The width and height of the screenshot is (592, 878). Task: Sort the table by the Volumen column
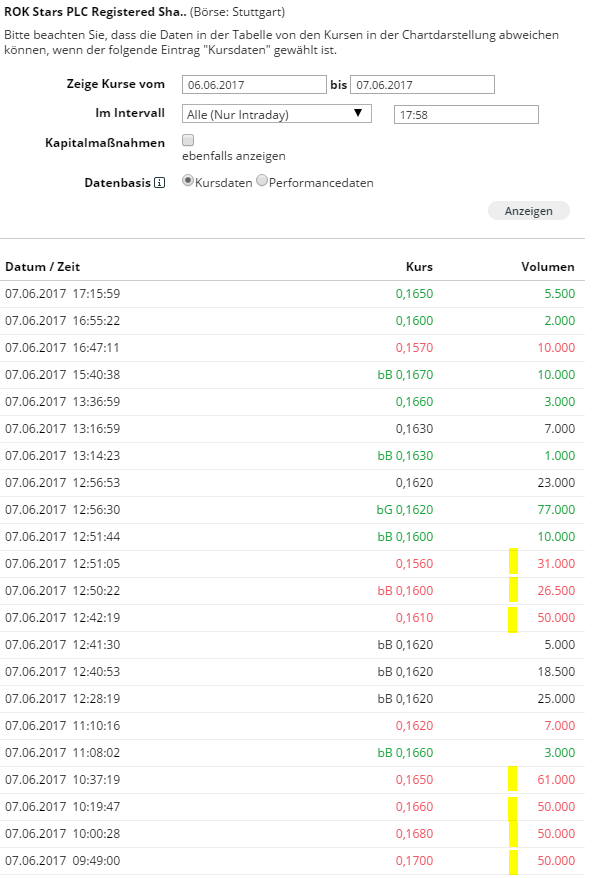click(547, 267)
